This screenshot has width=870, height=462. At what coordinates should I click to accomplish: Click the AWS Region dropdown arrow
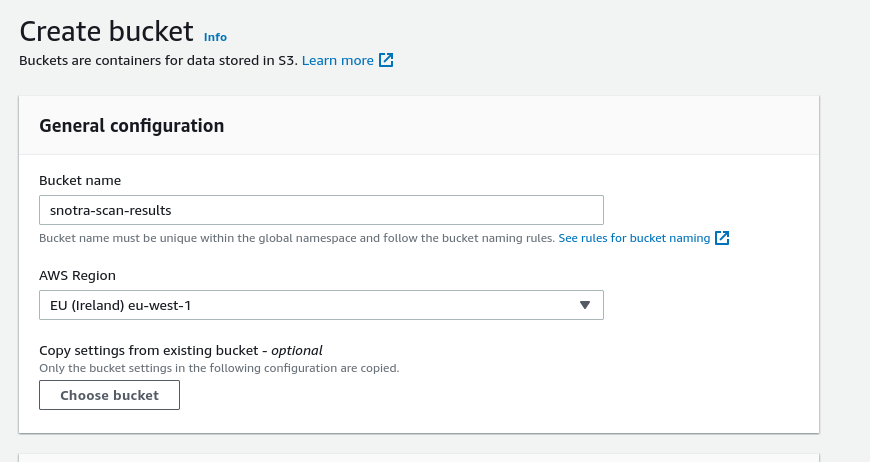(585, 305)
